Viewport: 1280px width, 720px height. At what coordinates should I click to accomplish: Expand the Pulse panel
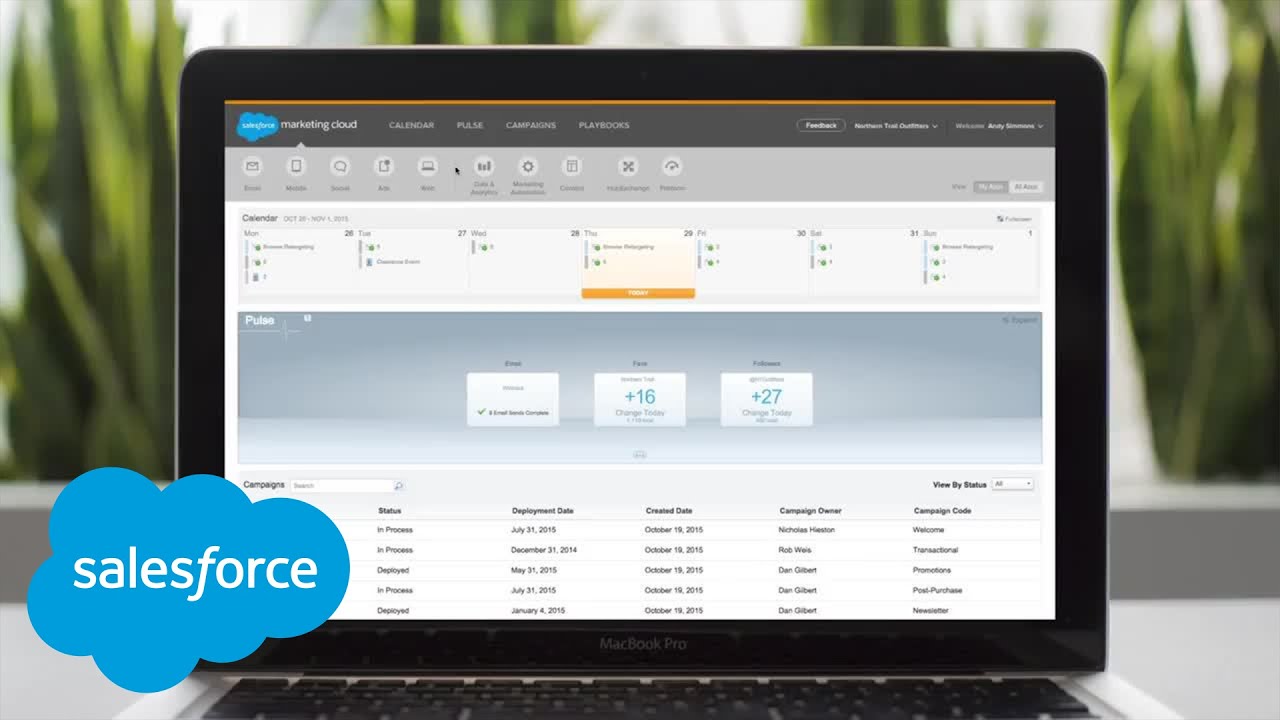(1019, 320)
